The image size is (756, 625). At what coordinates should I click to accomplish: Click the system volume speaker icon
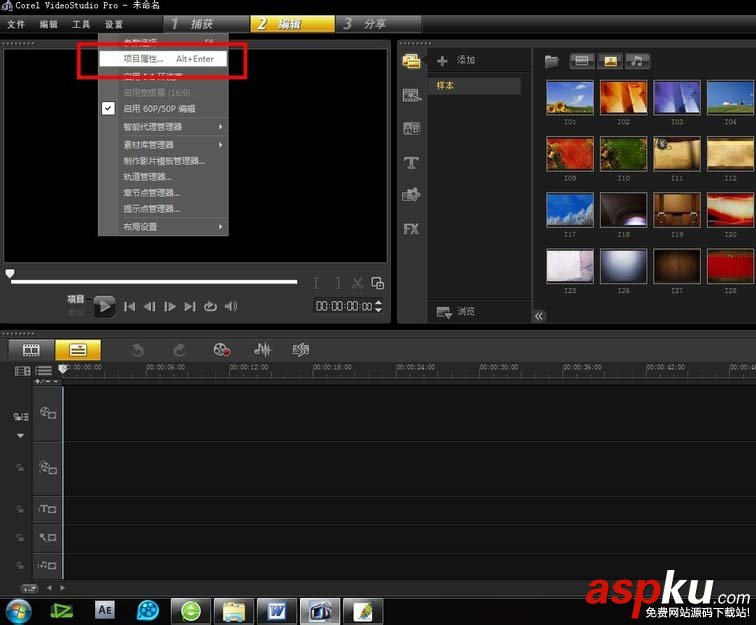pos(231,306)
